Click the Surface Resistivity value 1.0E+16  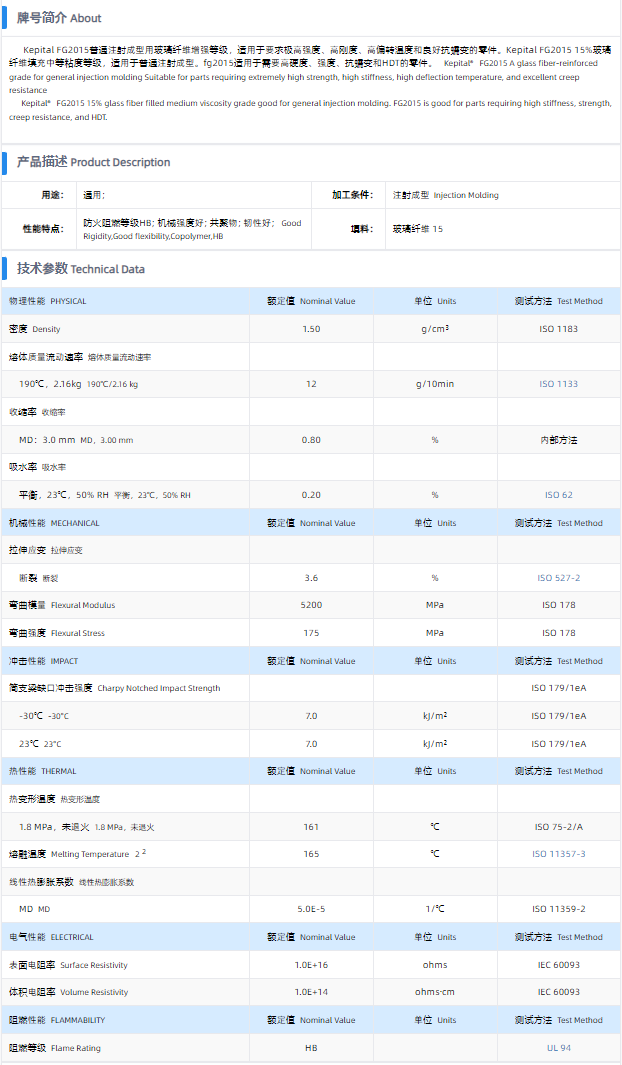(x=311, y=965)
